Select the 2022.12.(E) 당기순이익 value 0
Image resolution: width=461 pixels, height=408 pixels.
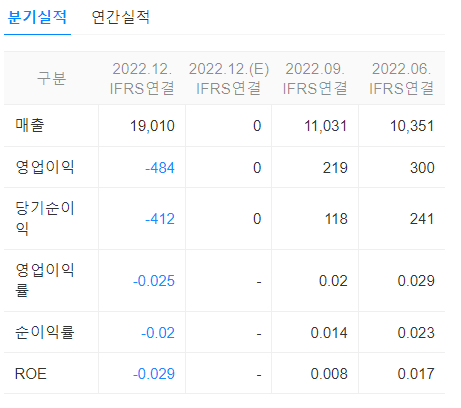pyautogui.click(x=257, y=219)
